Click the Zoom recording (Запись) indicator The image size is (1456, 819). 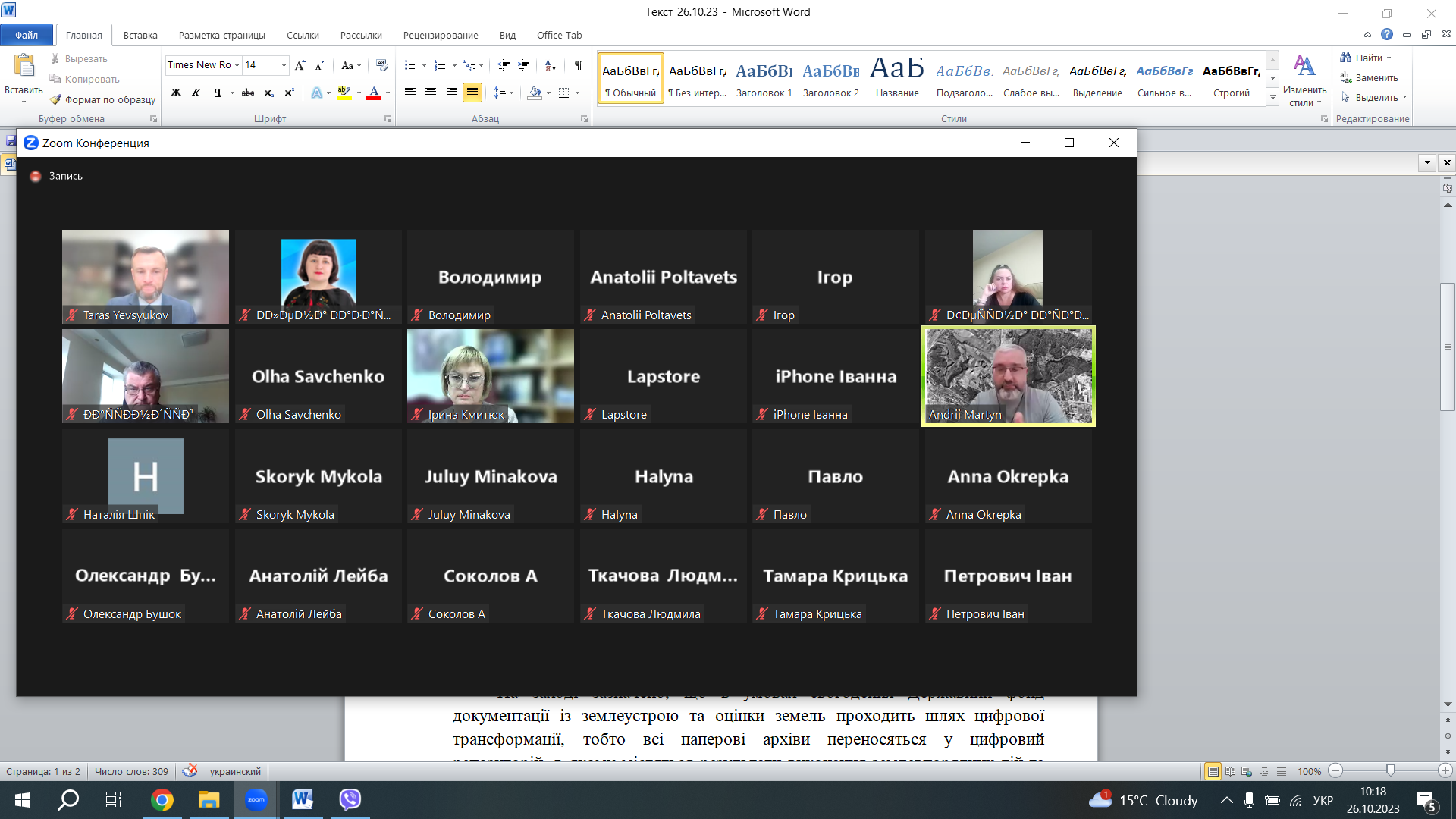(56, 176)
